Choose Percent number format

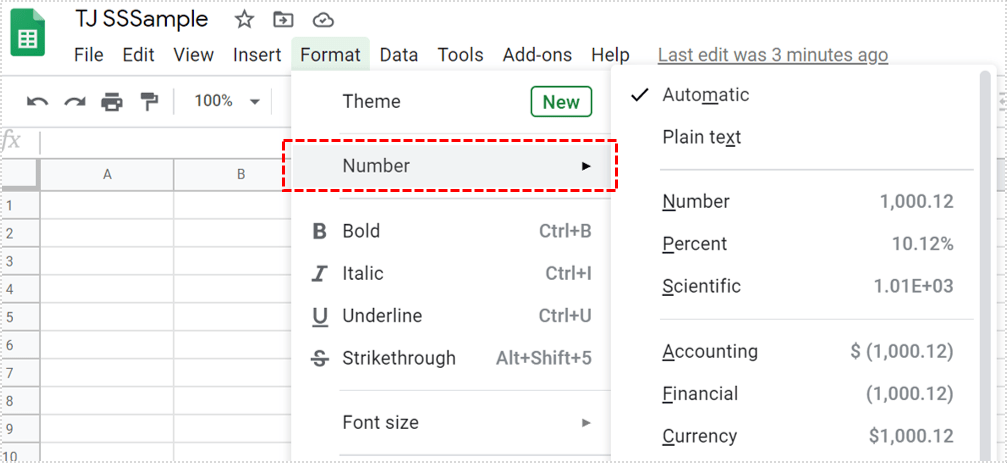click(695, 244)
